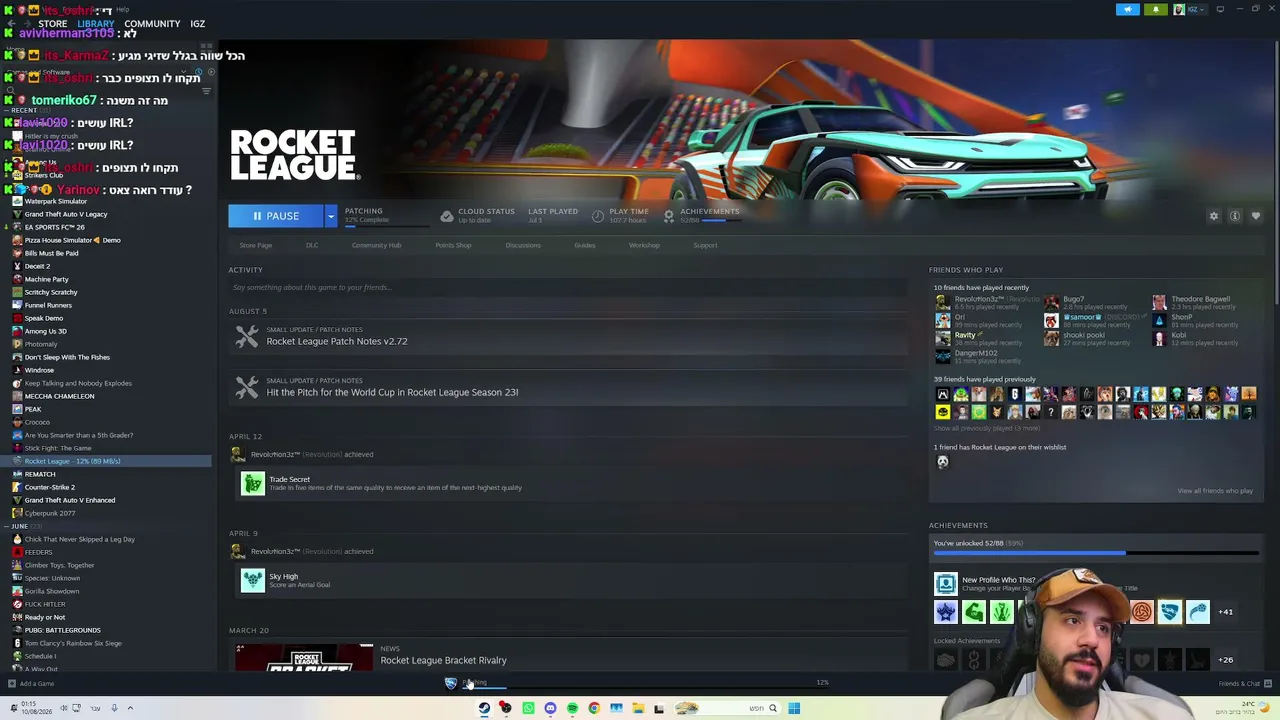Switch to the Store Page tab
The width and height of the screenshot is (1280, 720).
pos(256,245)
